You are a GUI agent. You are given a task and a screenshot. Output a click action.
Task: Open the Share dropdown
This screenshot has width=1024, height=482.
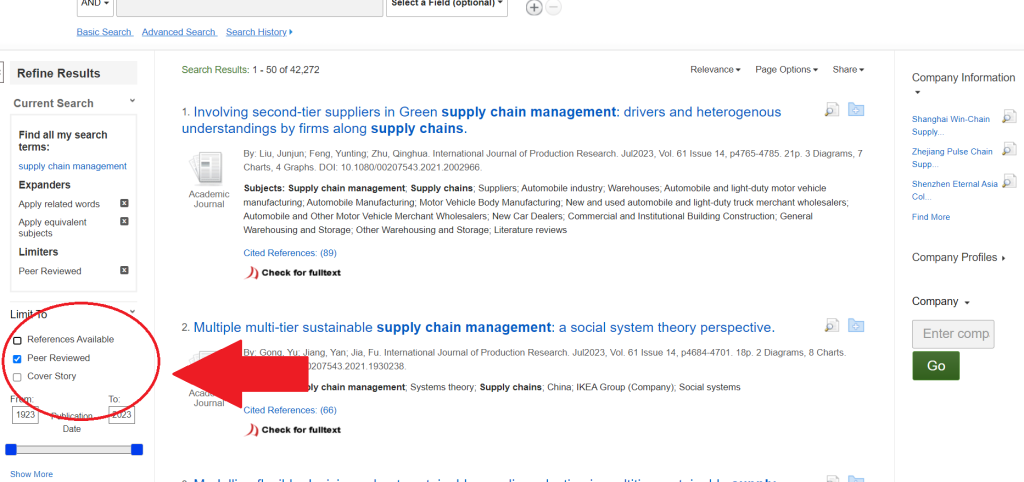point(848,69)
